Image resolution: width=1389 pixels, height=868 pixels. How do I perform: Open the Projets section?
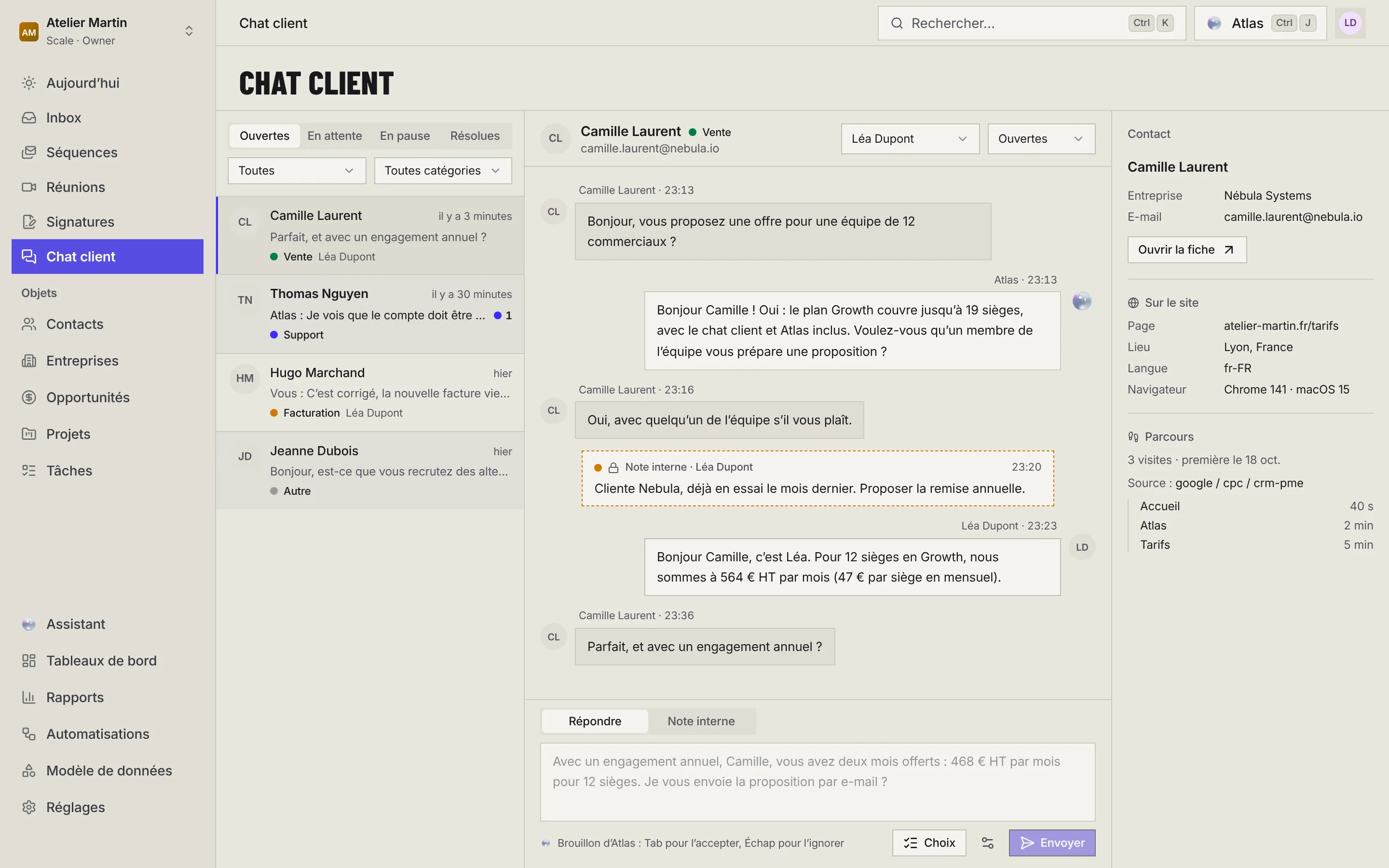pyautogui.click(x=108, y=434)
